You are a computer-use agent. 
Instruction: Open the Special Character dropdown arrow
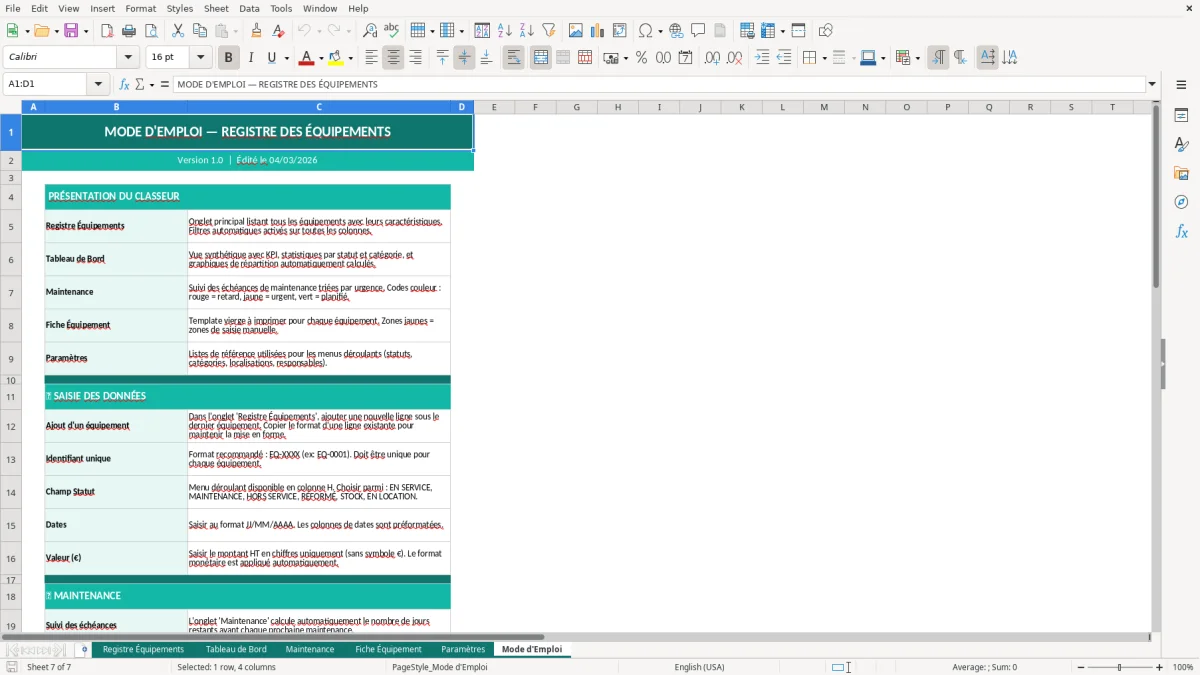coord(660,31)
